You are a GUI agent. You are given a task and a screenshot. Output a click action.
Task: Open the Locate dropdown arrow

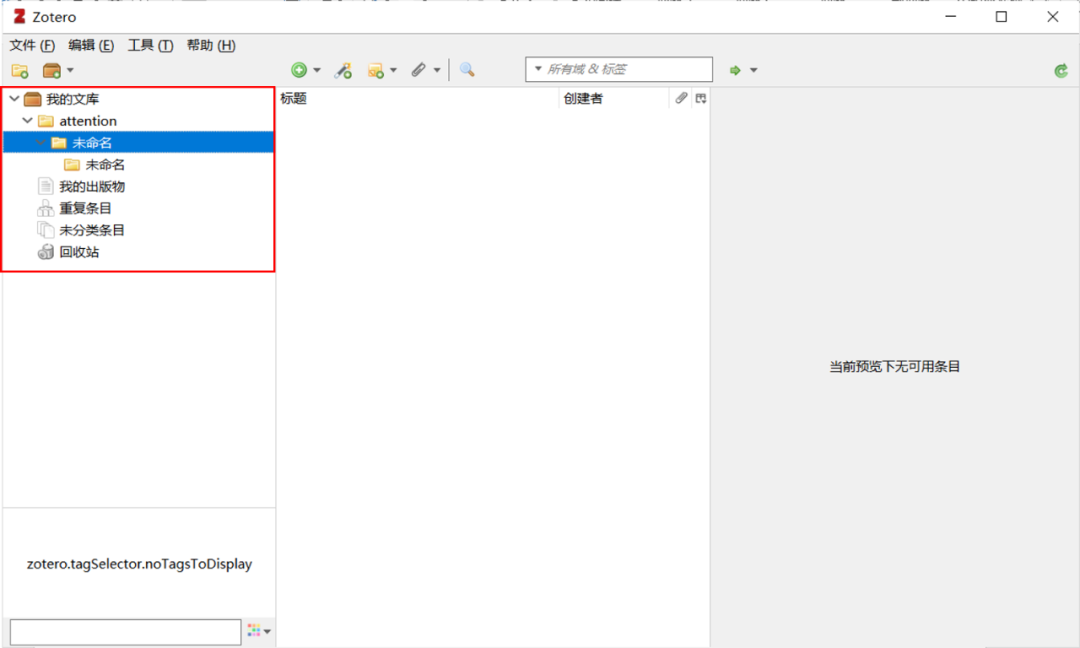[754, 70]
